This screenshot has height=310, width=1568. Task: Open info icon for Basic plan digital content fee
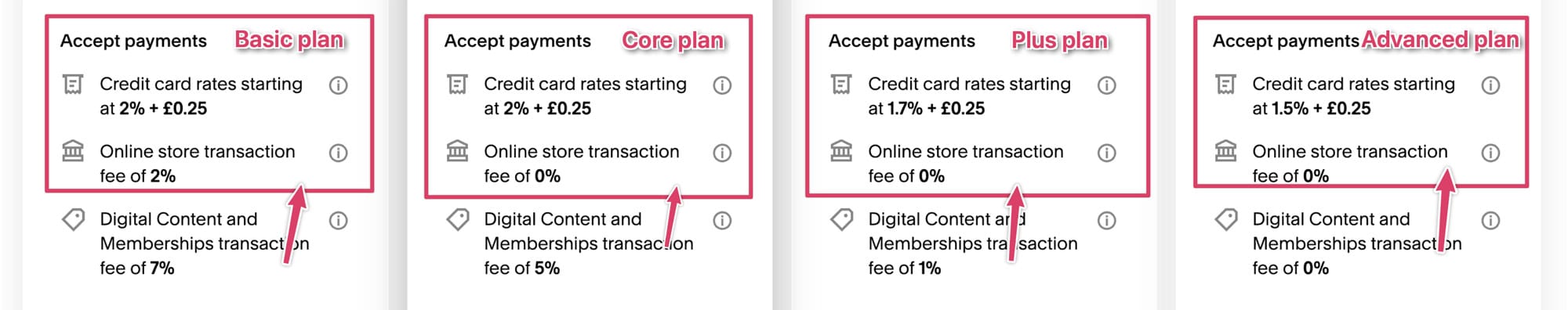338,221
